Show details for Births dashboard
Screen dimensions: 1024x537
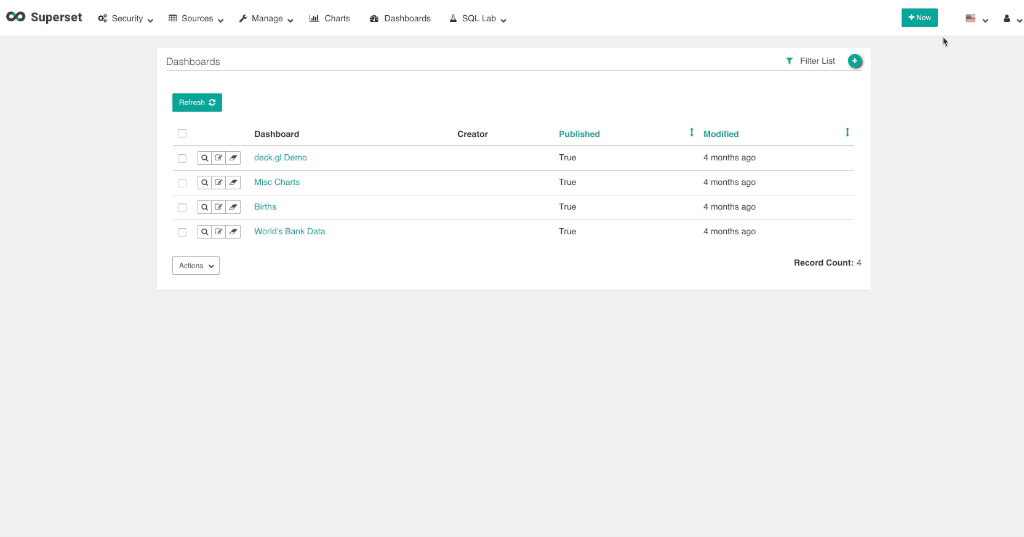click(x=204, y=207)
